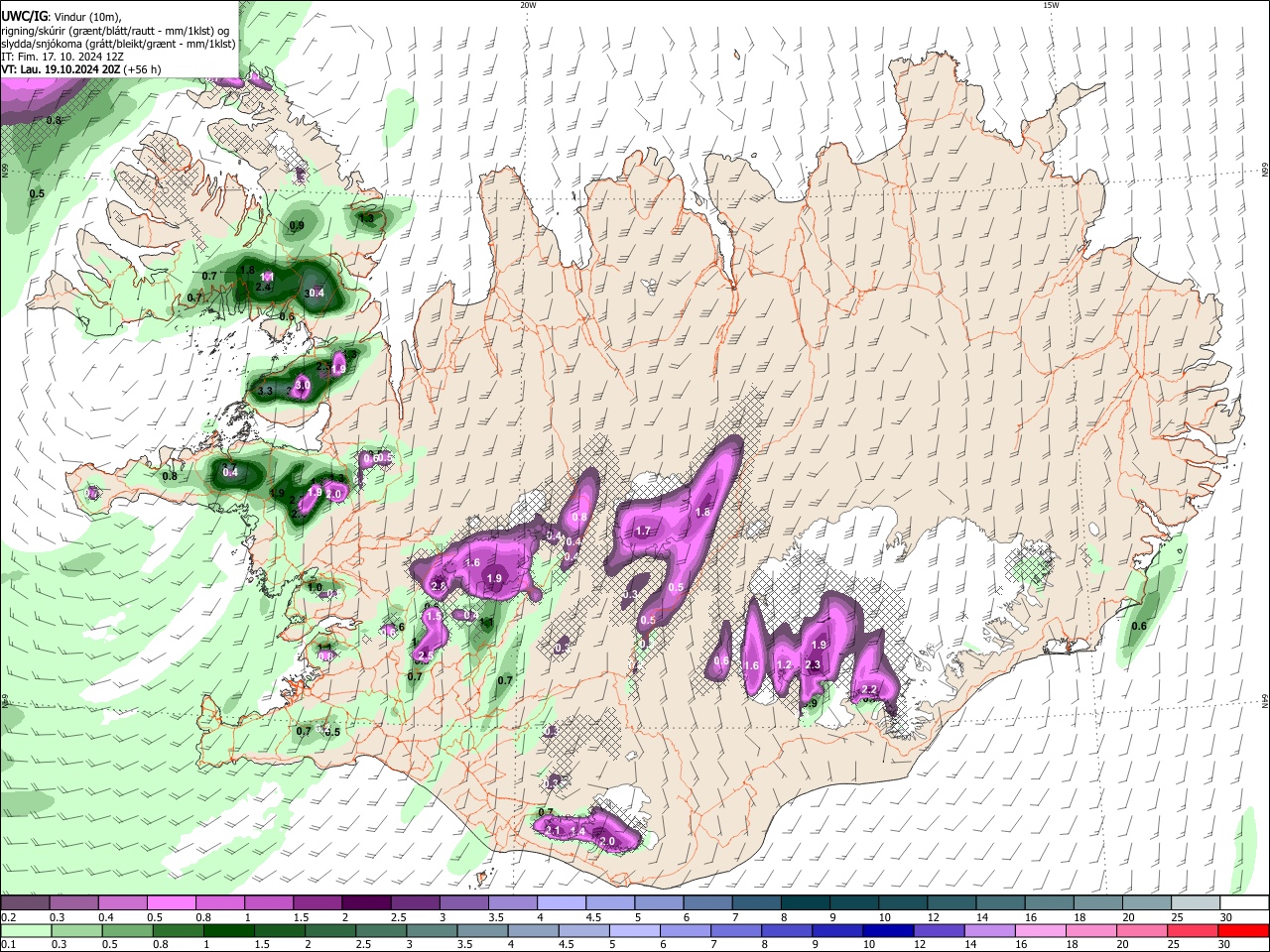Click the 2.0 value on the southern glacier
The image size is (1270, 952).
[607, 842]
